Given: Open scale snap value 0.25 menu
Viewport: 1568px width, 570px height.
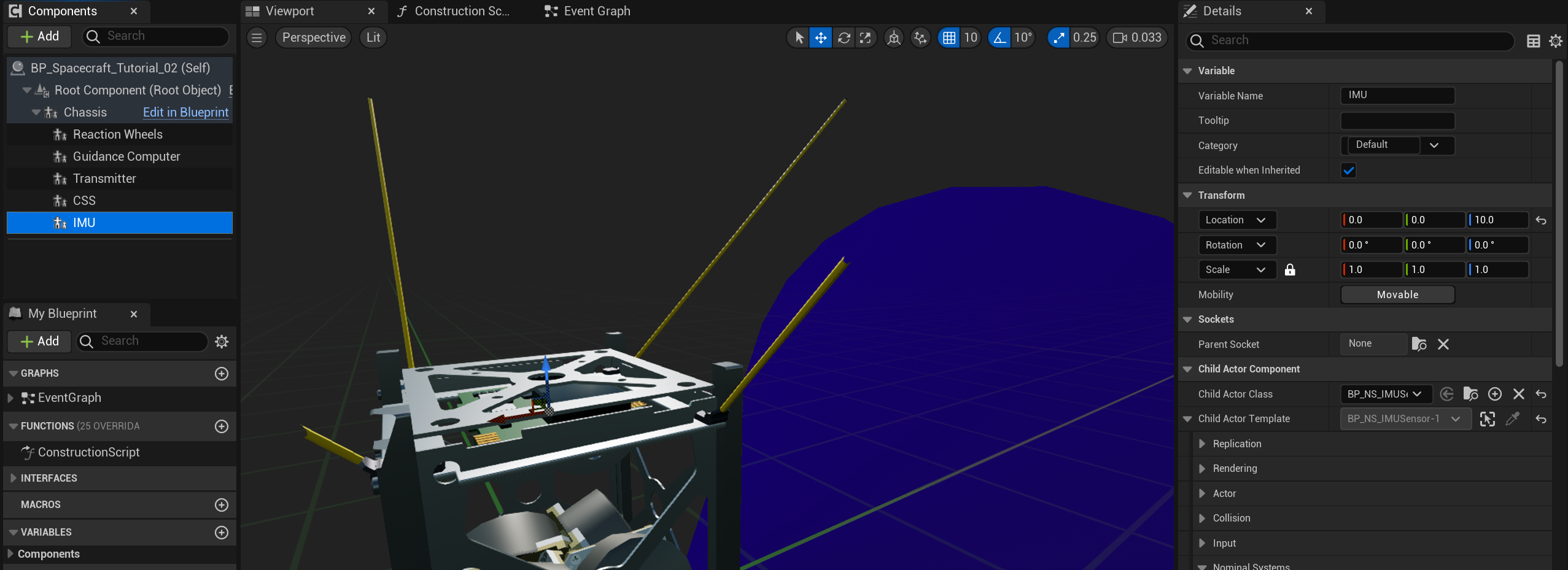Looking at the screenshot, I should (1084, 37).
